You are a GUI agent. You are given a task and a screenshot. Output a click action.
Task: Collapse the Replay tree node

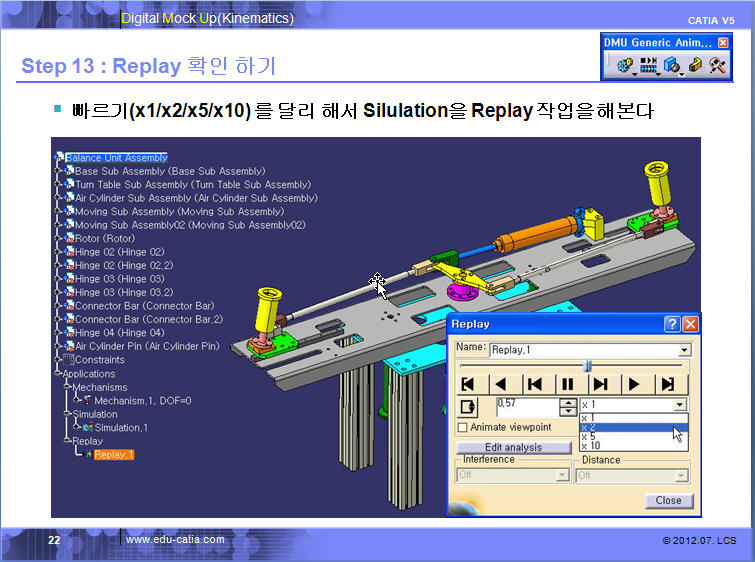(67, 441)
